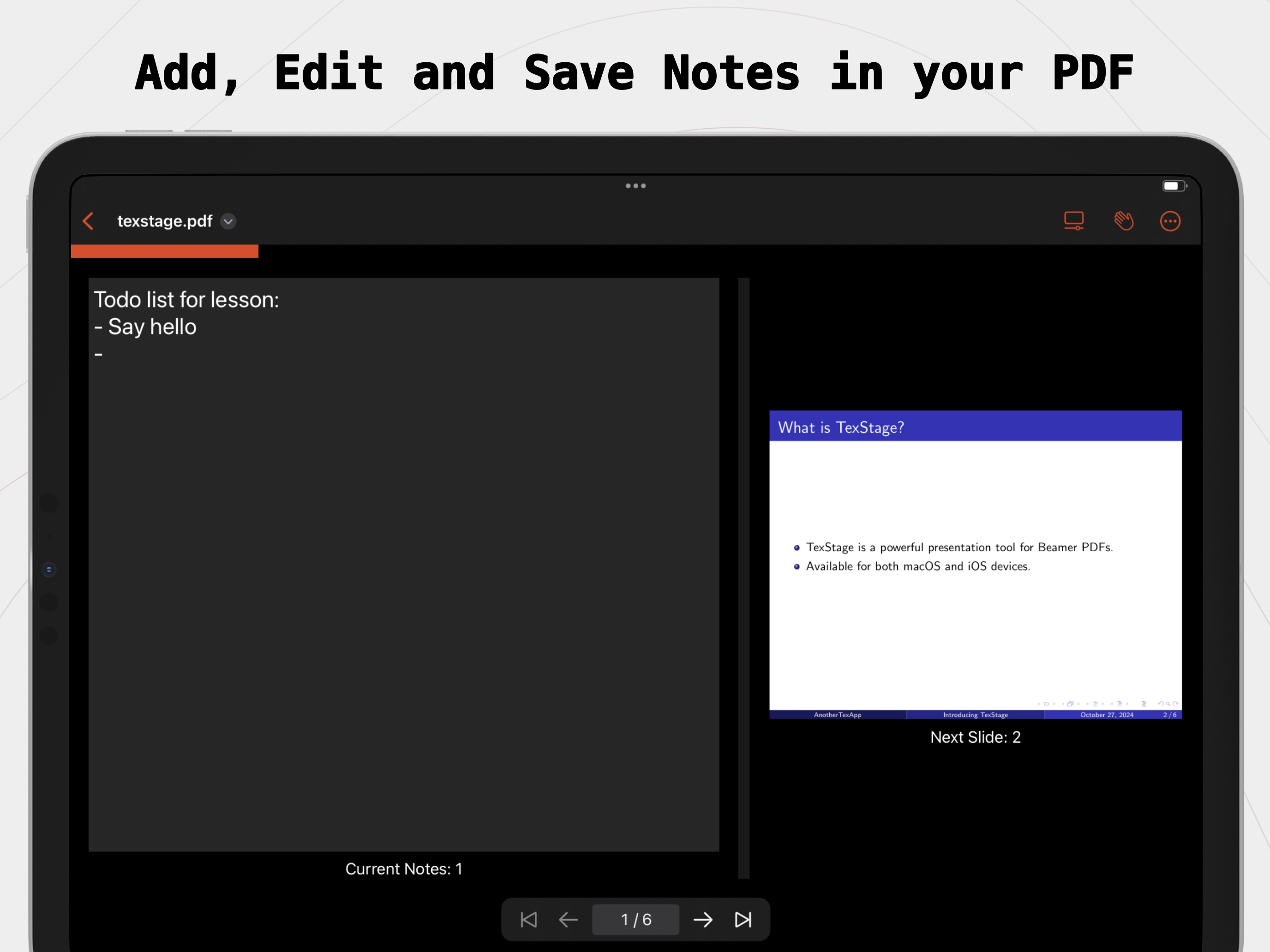The width and height of the screenshot is (1270, 952).
Task: Tap the three-dot multitasking indicator
Action: (635, 186)
